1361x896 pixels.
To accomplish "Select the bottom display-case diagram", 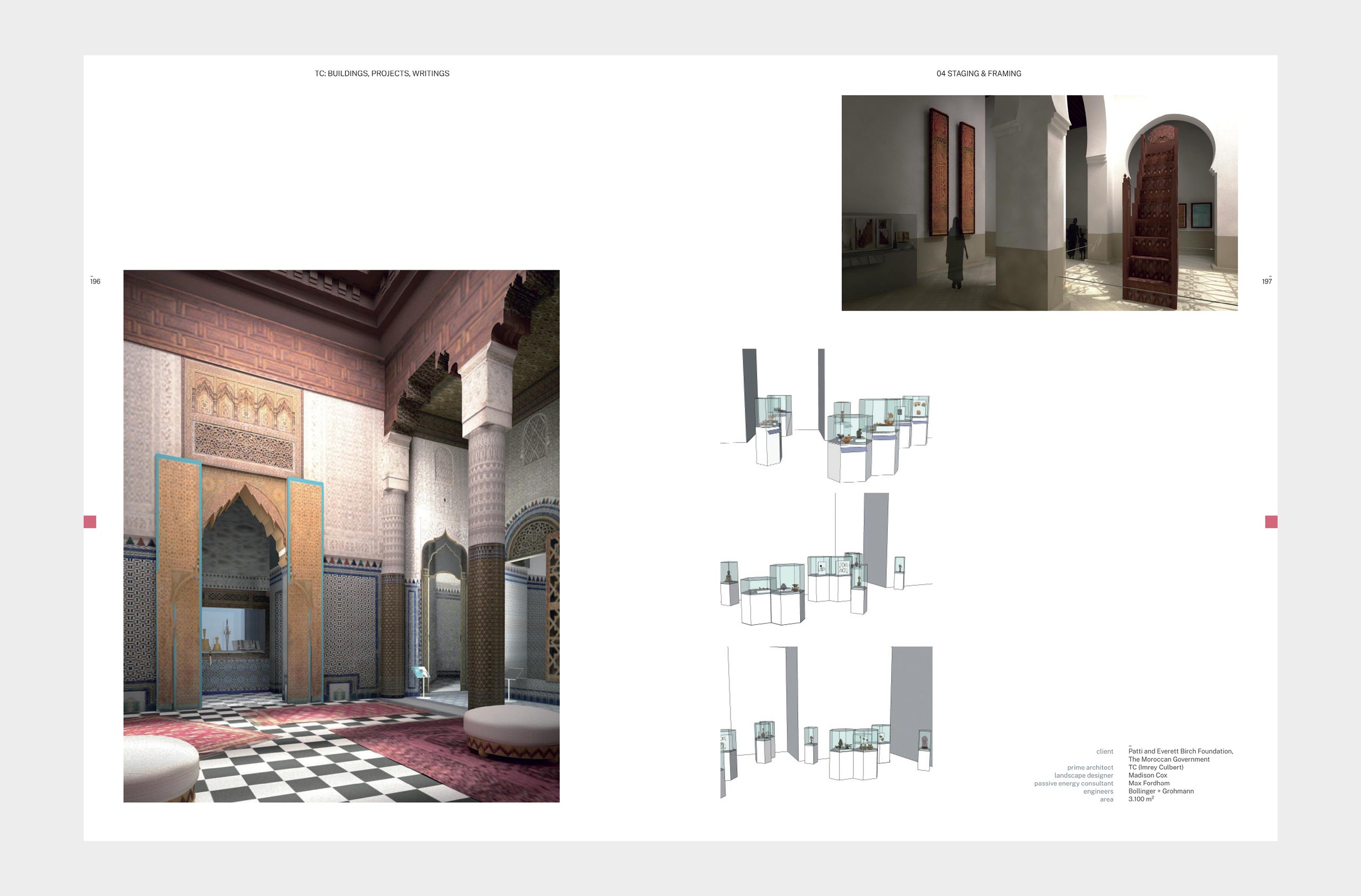I will pyautogui.click(x=826, y=721).
